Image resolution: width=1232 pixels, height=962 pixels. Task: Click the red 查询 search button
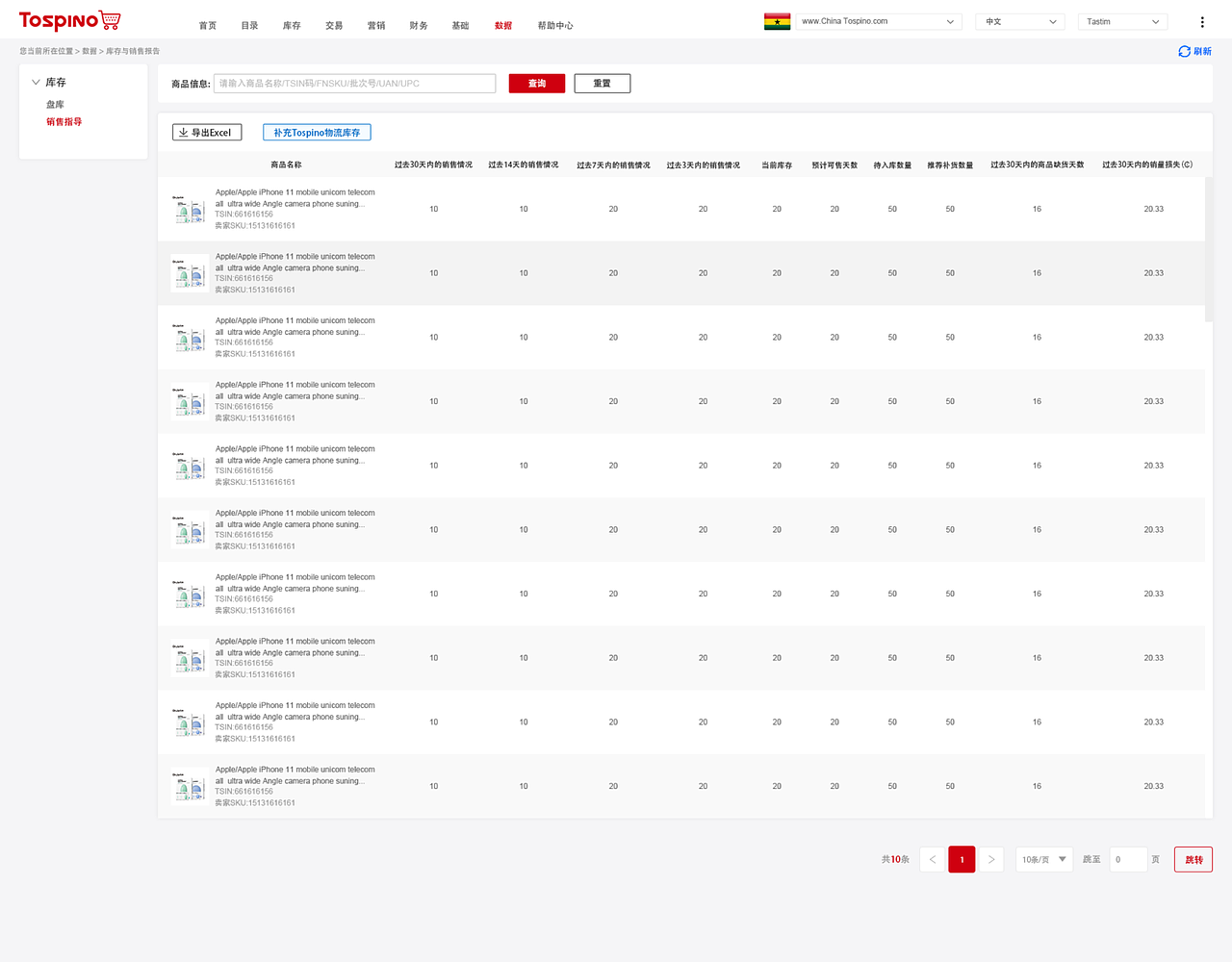point(537,84)
